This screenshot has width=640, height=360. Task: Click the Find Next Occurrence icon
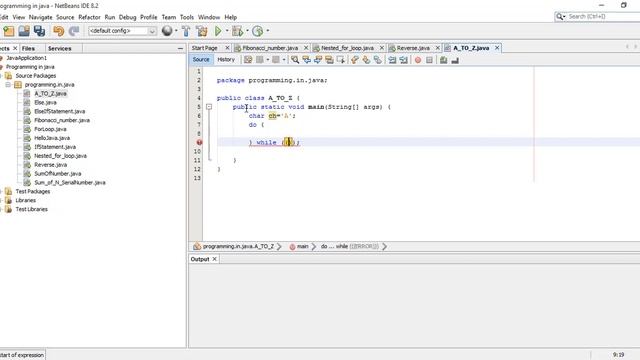click(x=318, y=60)
